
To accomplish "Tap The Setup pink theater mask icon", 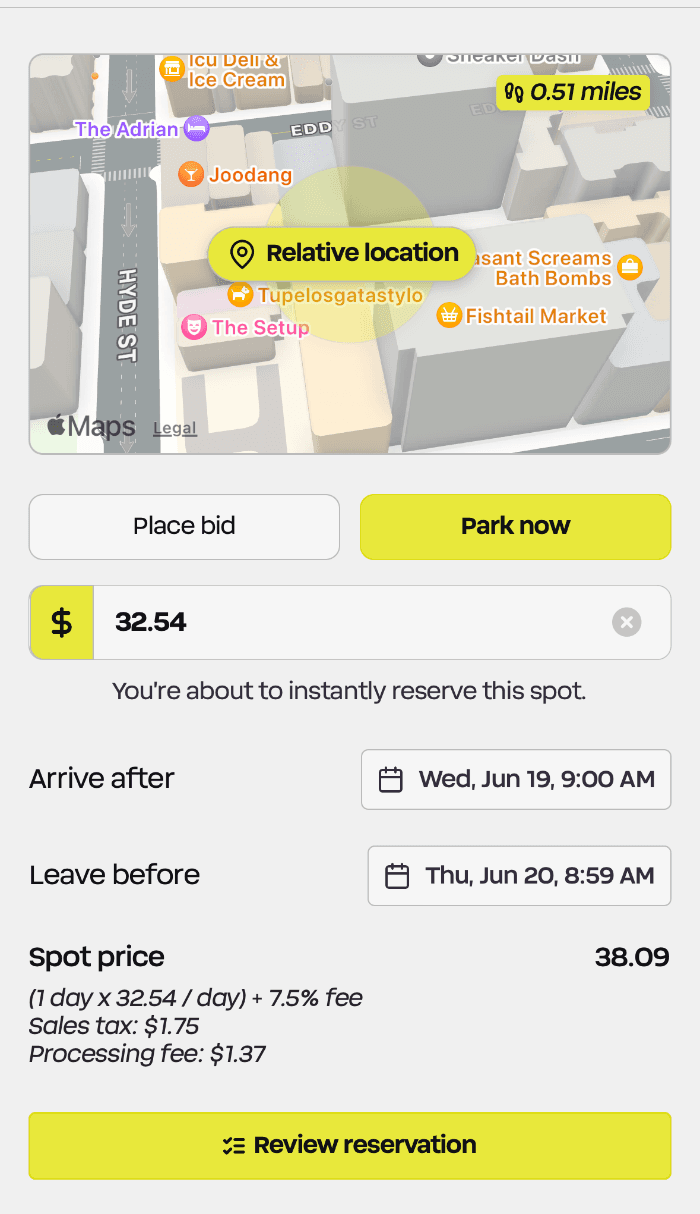I will [193, 327].
